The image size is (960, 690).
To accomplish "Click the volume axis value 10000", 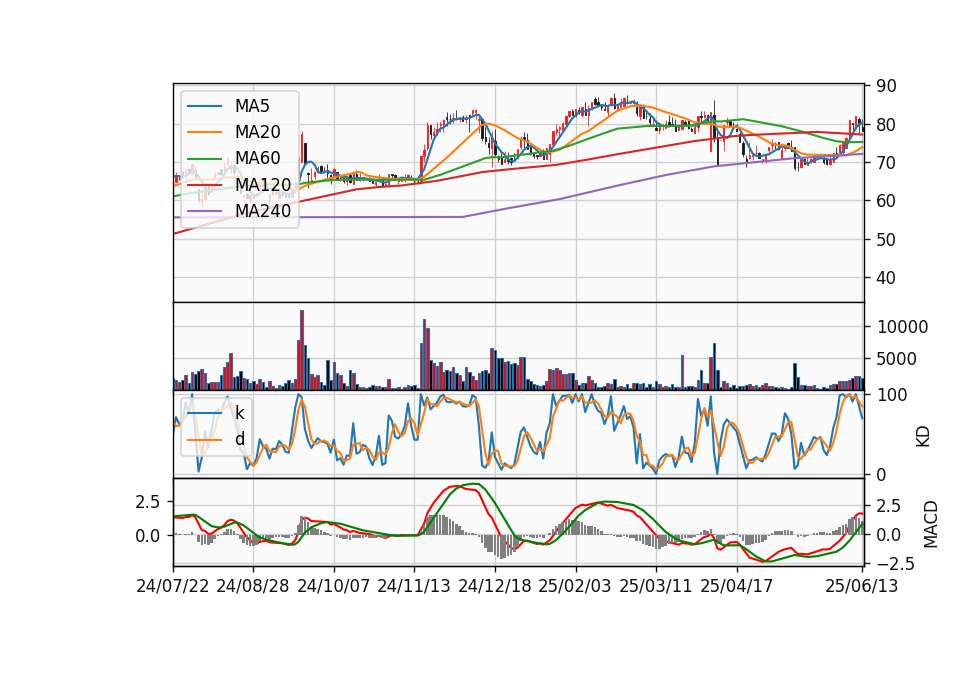I will tap(902, 327).
